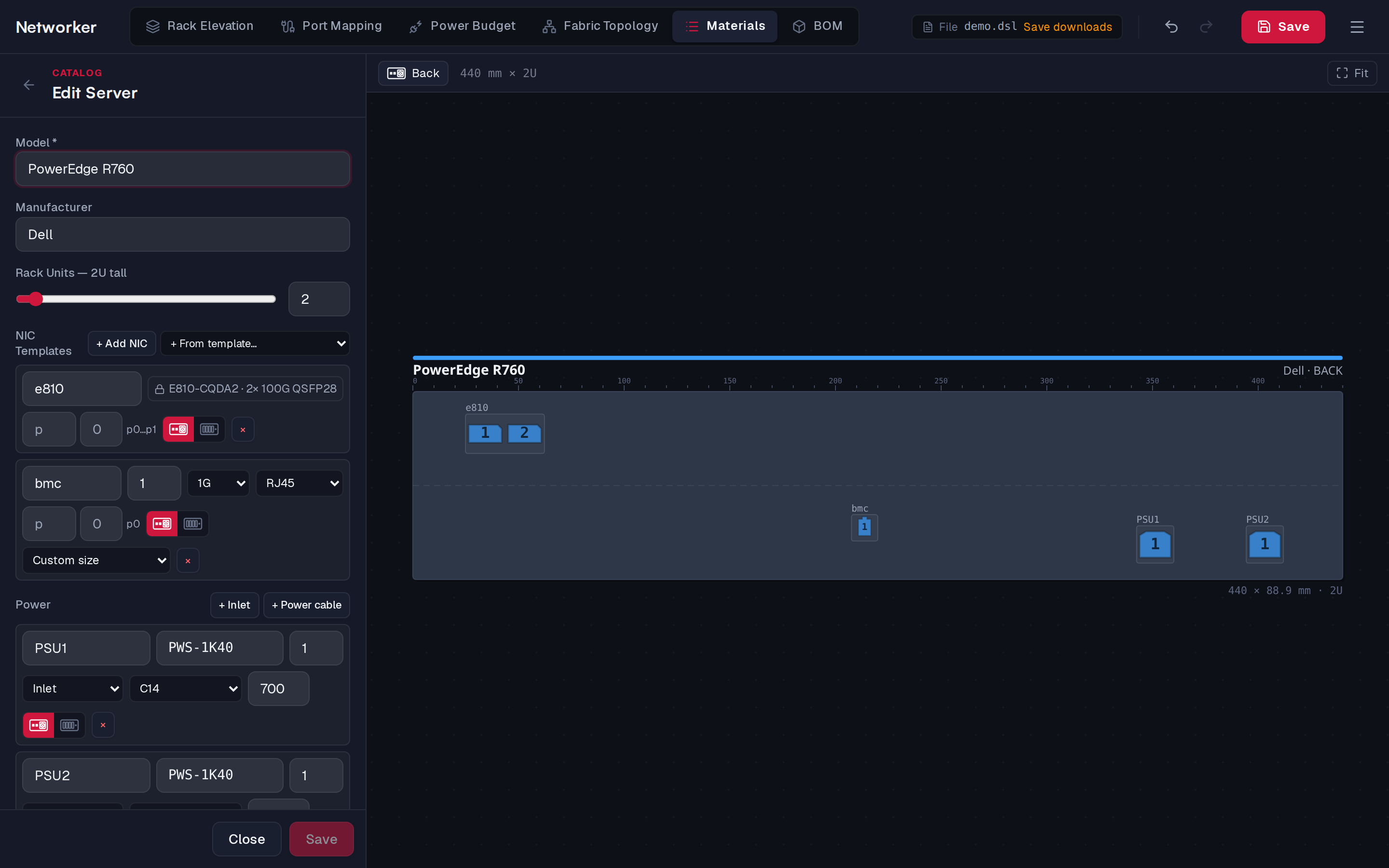The height and width of the screenshot is (868, 1389).
Task: Click the undo arrow icon
Action: point(1171,27)
